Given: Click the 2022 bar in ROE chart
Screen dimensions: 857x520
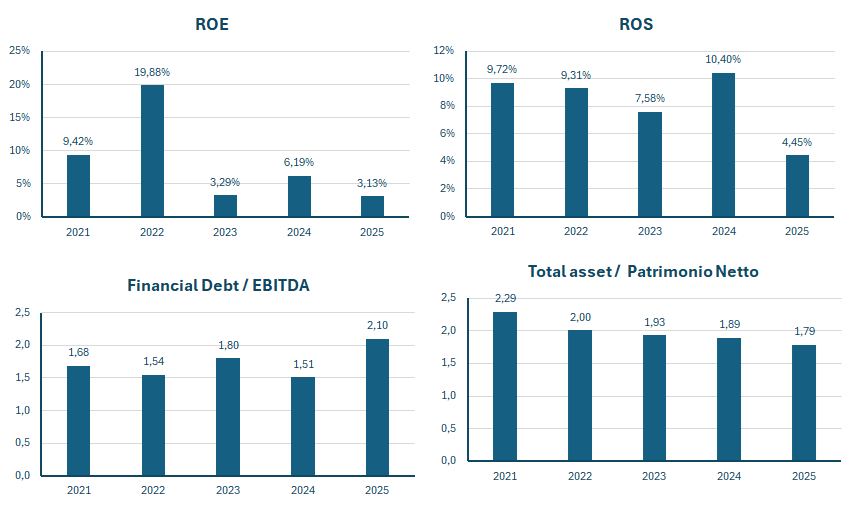Looking at the screenshot, I should 152,150.
